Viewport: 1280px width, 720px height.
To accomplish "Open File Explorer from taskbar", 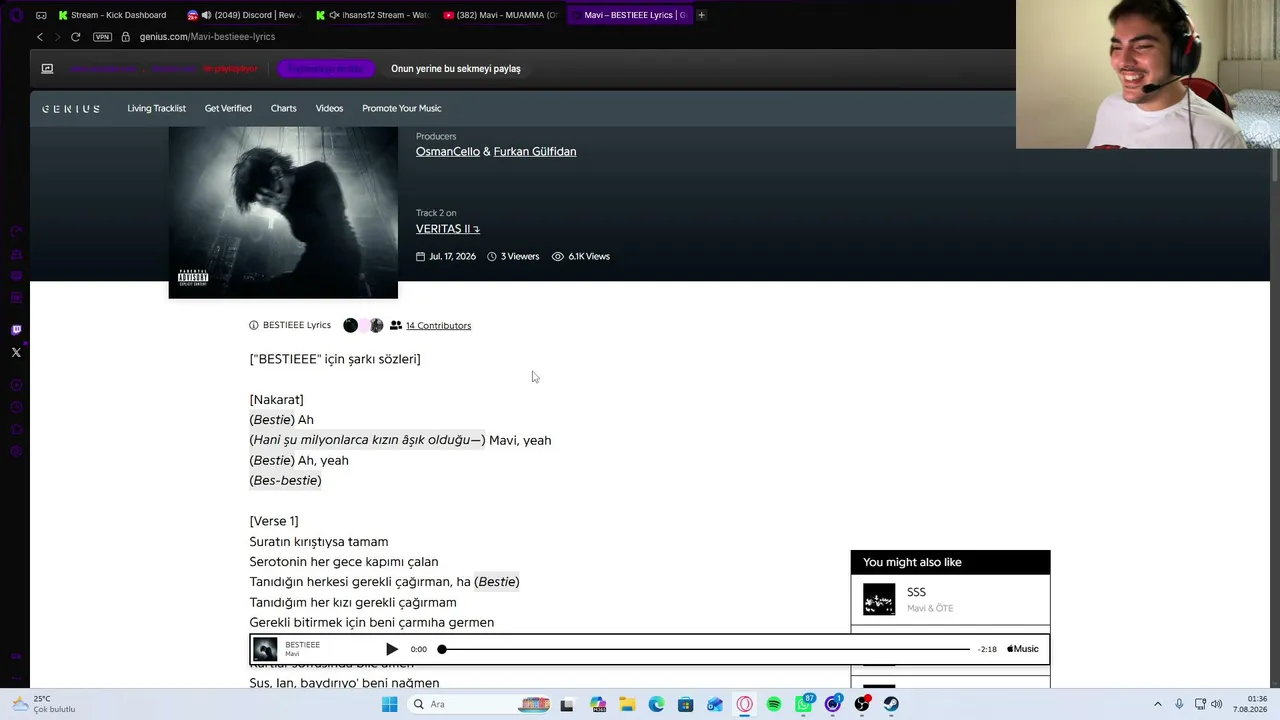I will click(627, 704).
